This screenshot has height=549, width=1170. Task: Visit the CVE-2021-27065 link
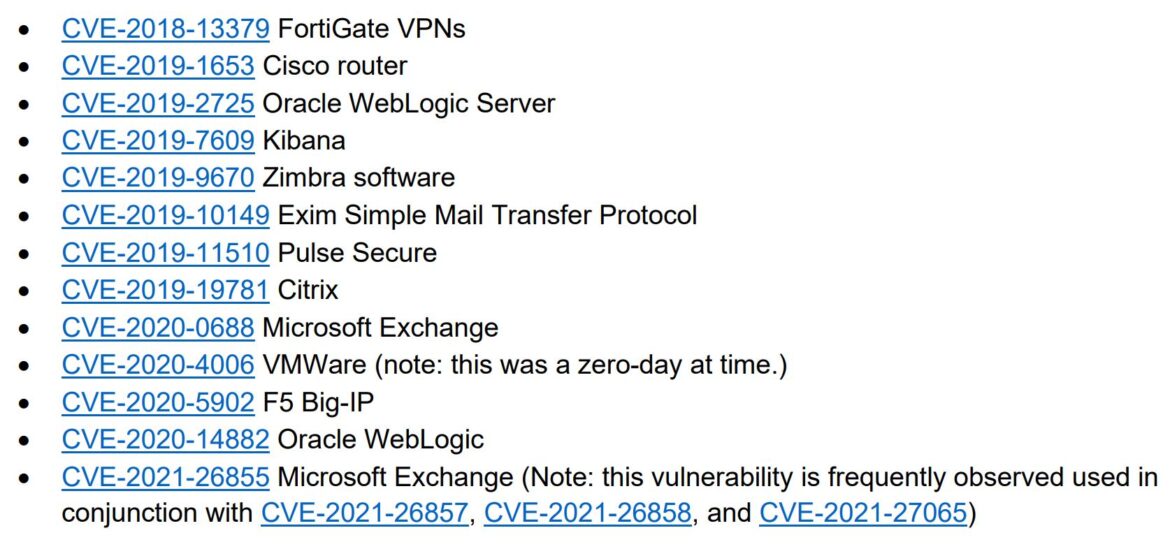[x=863, y=514]
